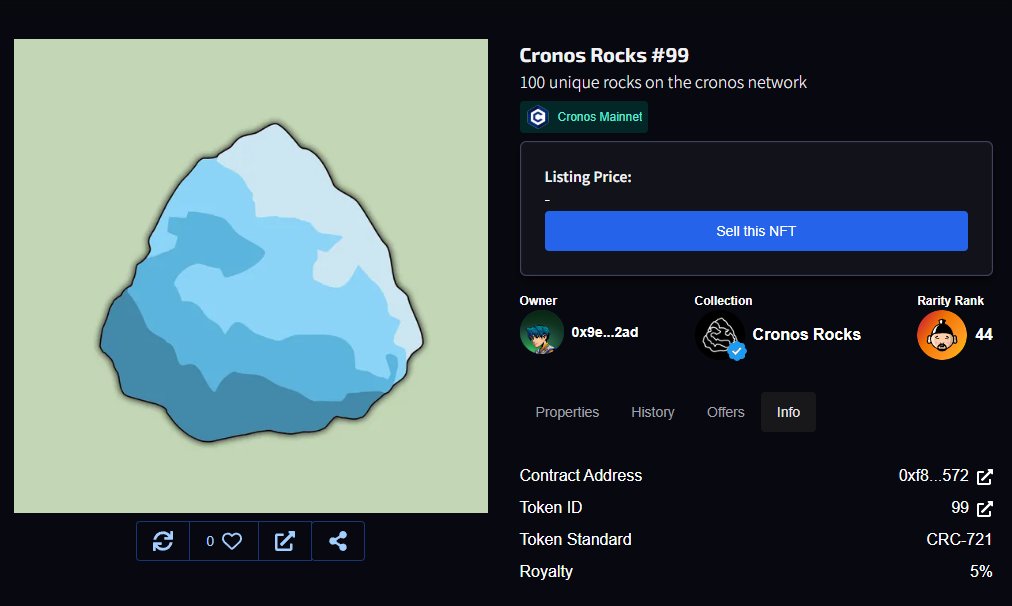Click the Contract Address external link icon
Viewport: 1012px width, 606px height.
pos(986,476)
